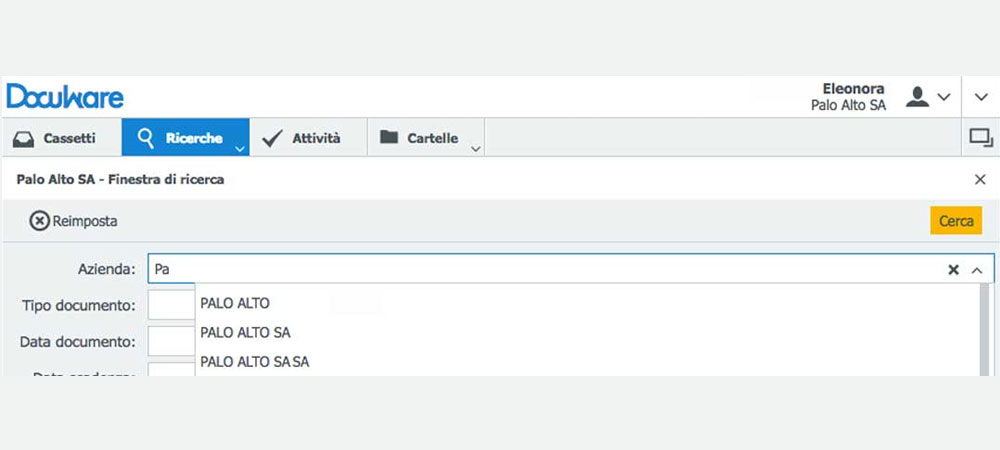Collapse the Azienda suggestion list chevron
This screenshot has height=450, width=1000.
pos(977,270)
